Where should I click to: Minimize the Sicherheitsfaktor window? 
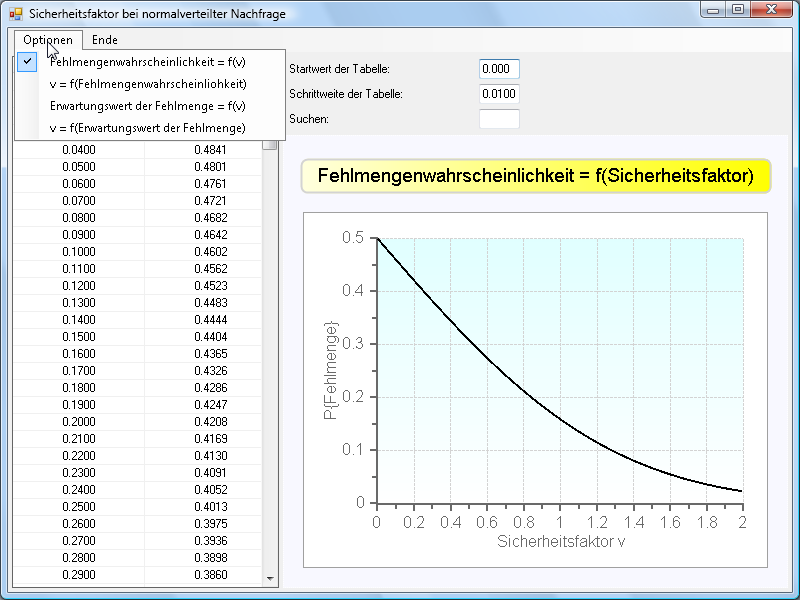tap(713, 10)
